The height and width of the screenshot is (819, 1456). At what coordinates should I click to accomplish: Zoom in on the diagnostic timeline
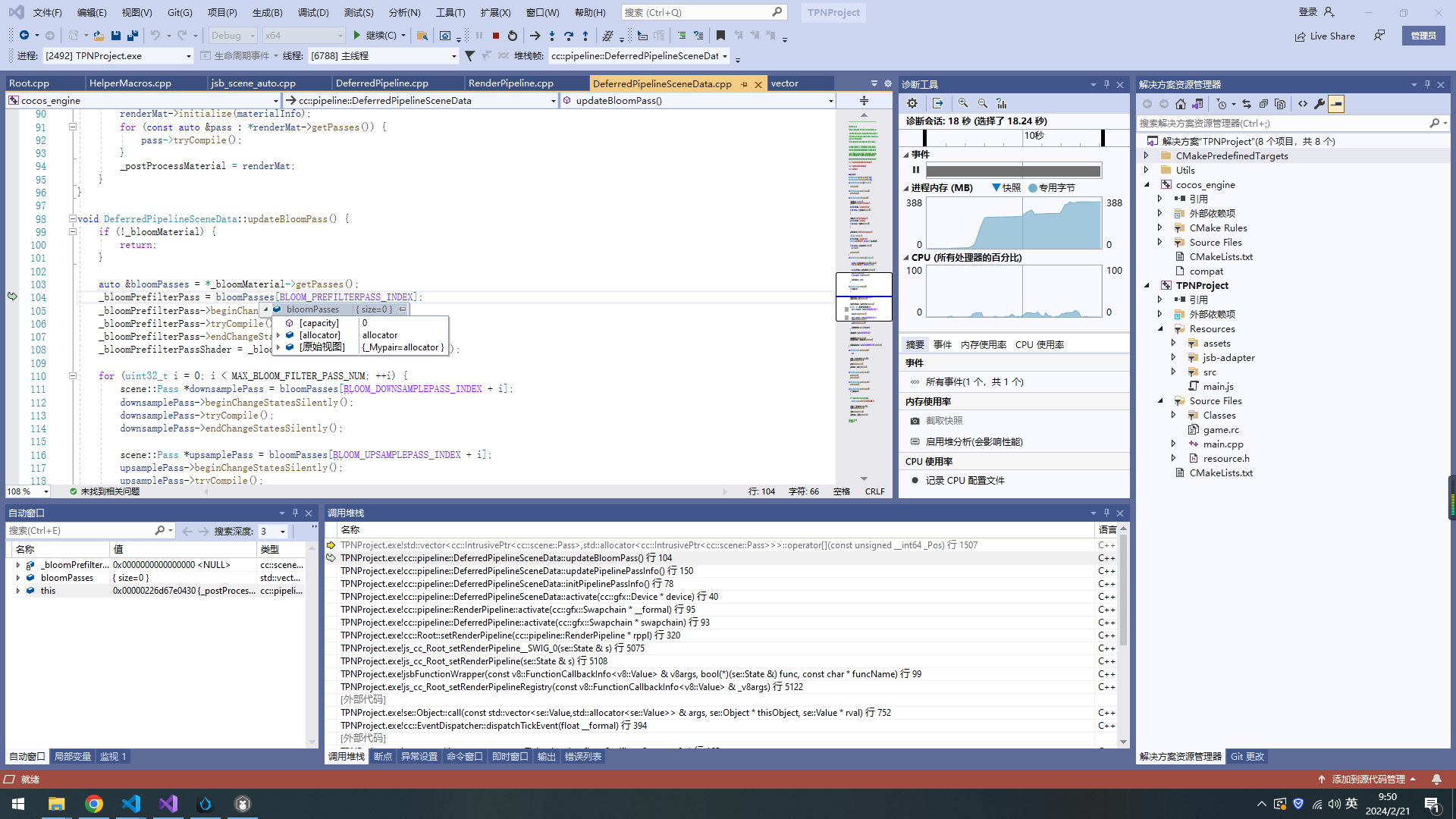click(963, 103)
